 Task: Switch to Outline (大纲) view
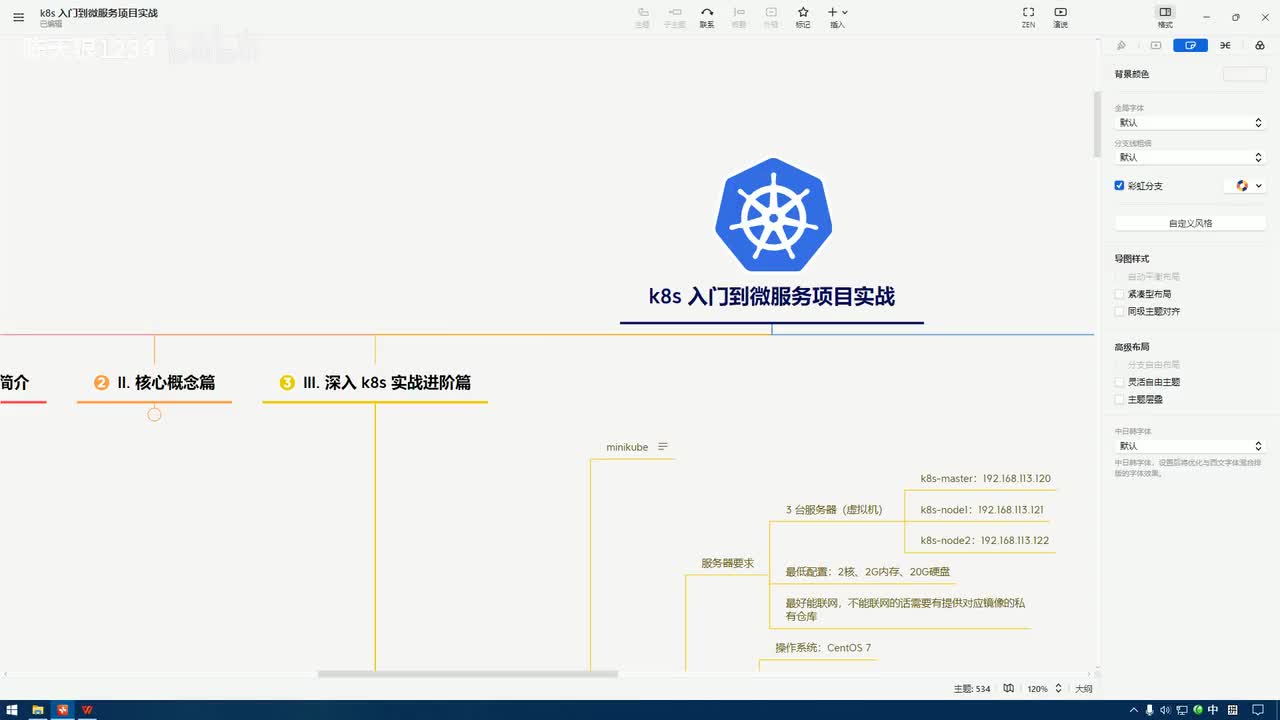(1084, 689)
